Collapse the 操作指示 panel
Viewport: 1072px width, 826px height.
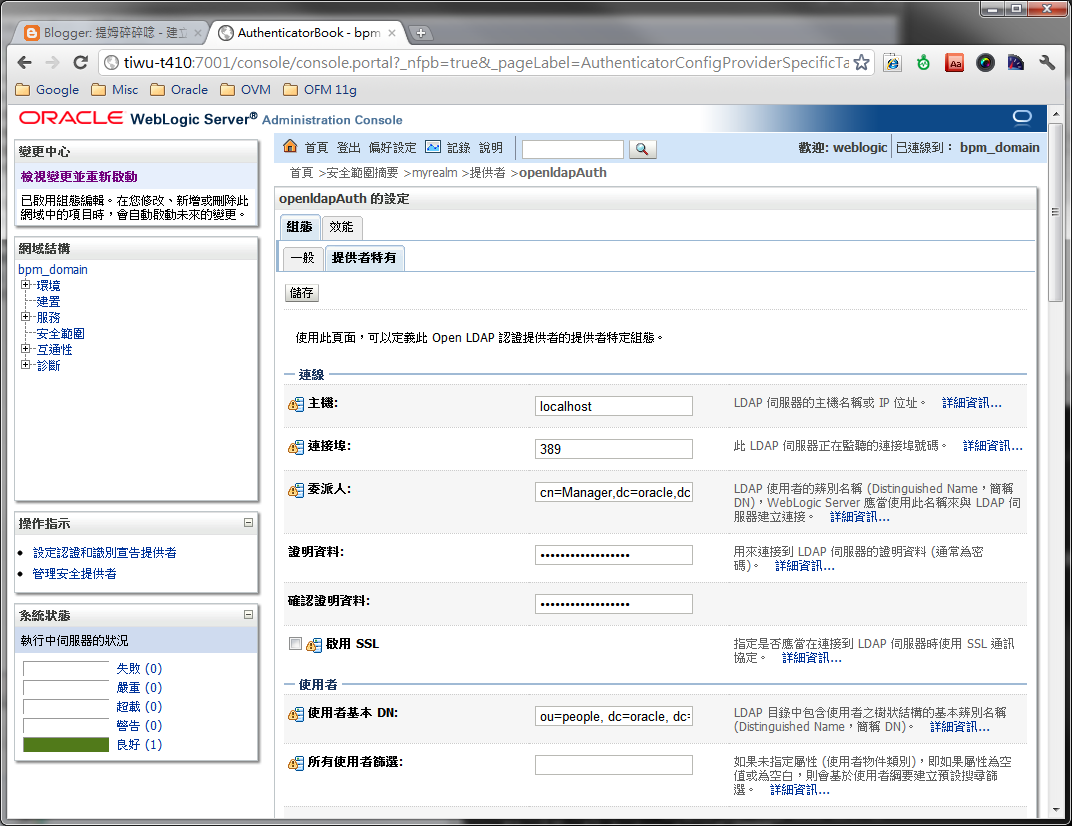point(248,522)
